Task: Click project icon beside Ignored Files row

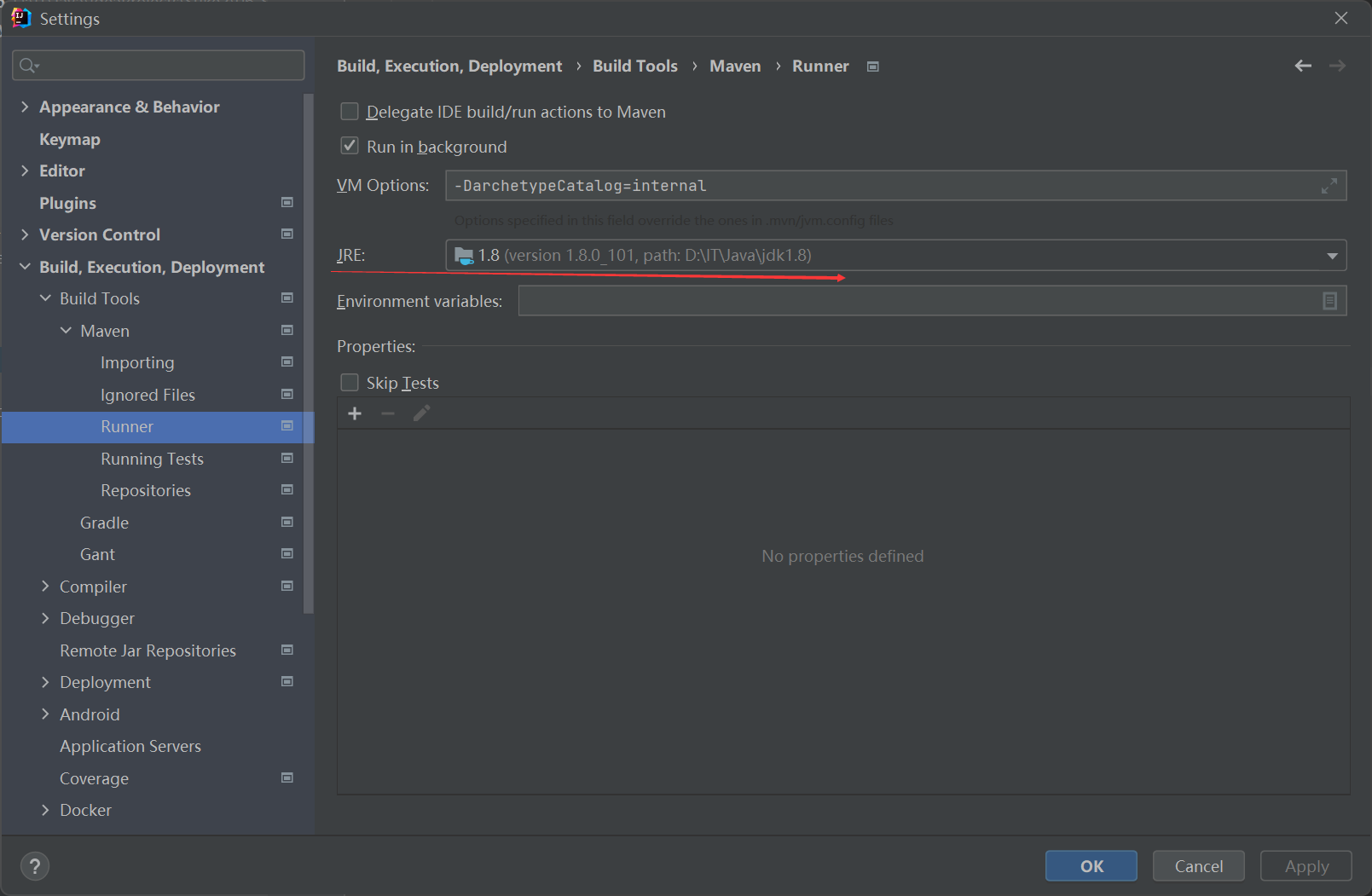Action: [287, 394]
